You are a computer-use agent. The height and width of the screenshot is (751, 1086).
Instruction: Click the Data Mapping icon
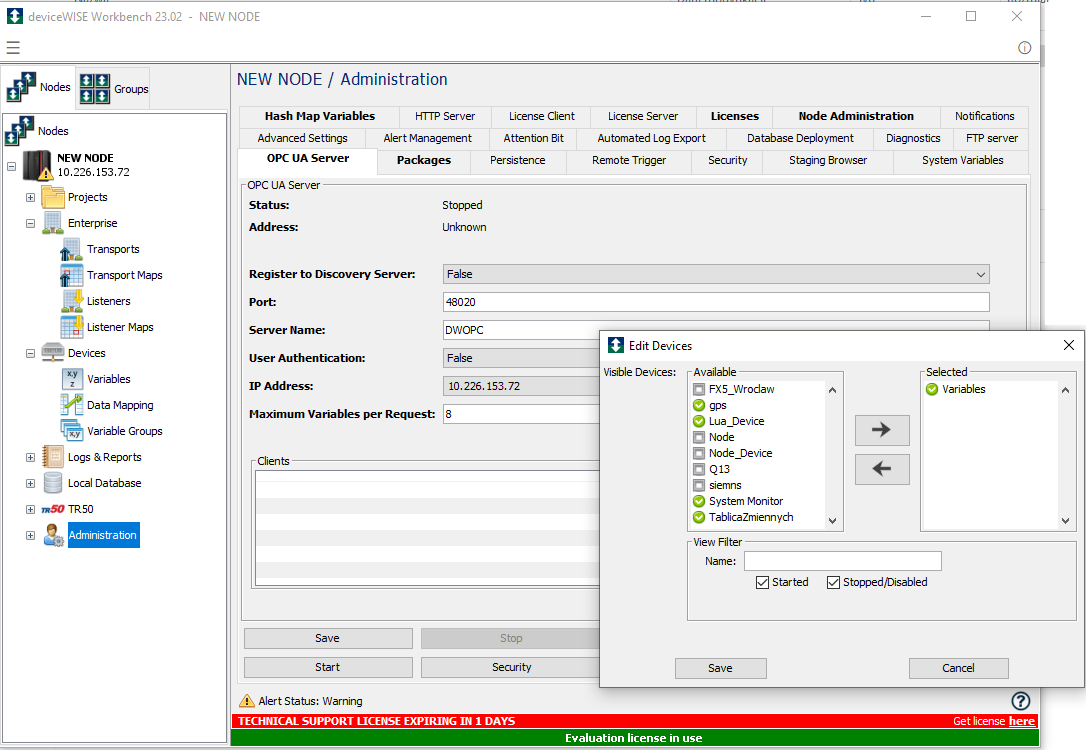71,405
